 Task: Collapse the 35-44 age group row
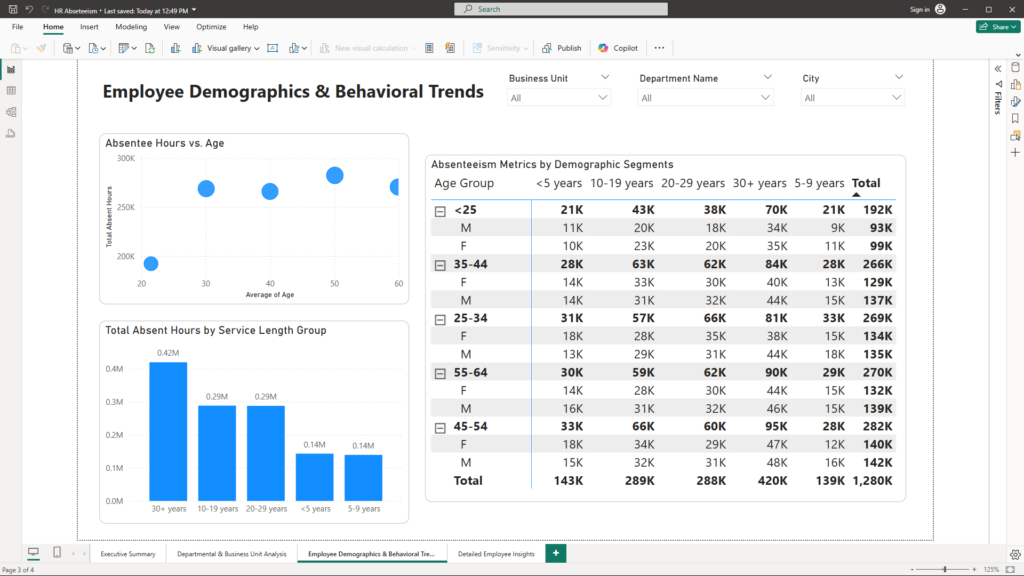coord(439,265)
